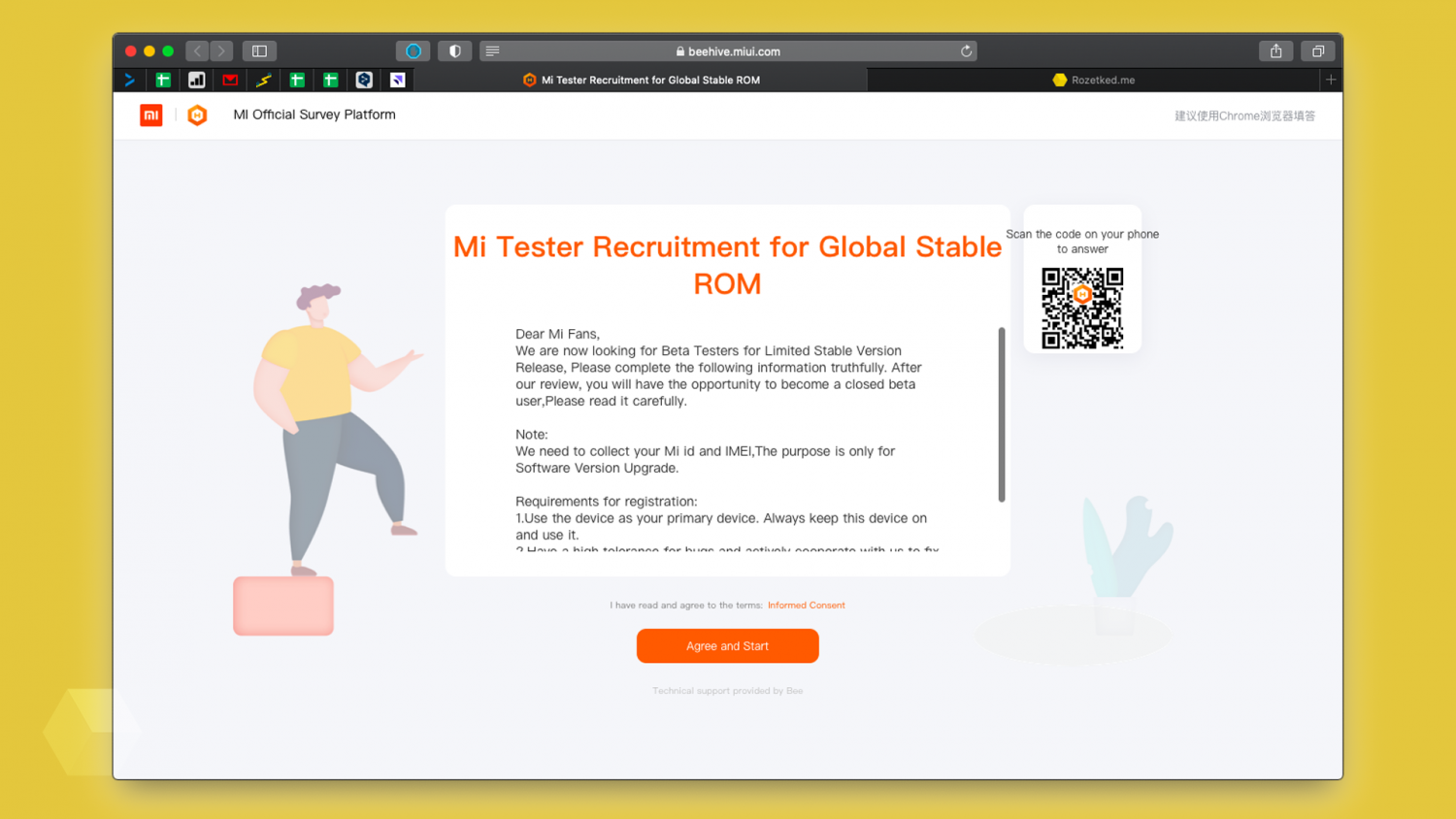Open the bar chart pinned tab
The height and width of the screenshot is (819, 1456).
[197, 80]
